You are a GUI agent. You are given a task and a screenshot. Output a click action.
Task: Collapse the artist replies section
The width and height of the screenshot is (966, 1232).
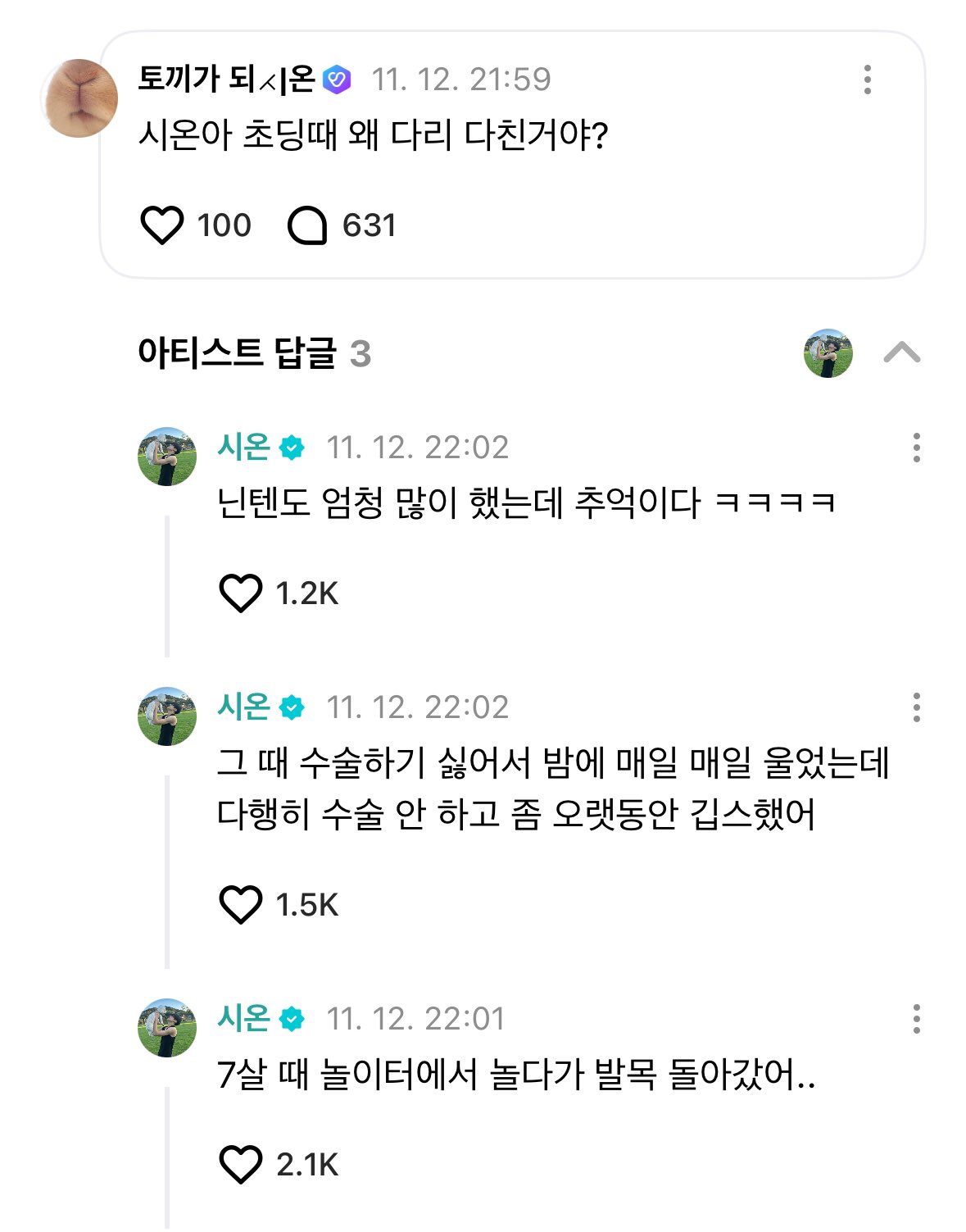tap(902, 352)
